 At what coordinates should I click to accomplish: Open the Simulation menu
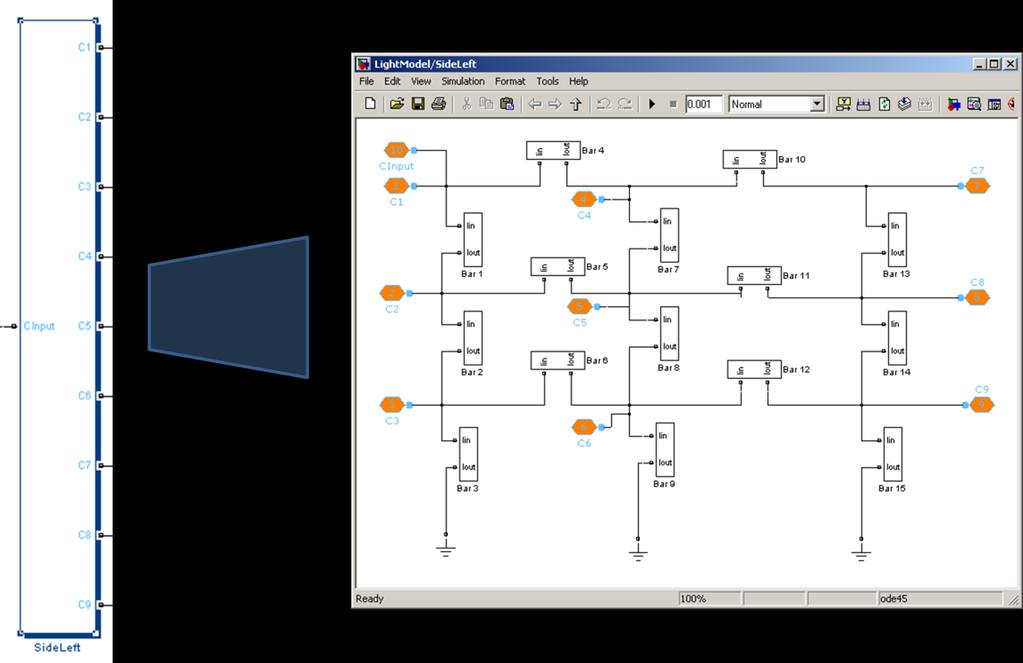pyautogui.click(x=463, y=81)
